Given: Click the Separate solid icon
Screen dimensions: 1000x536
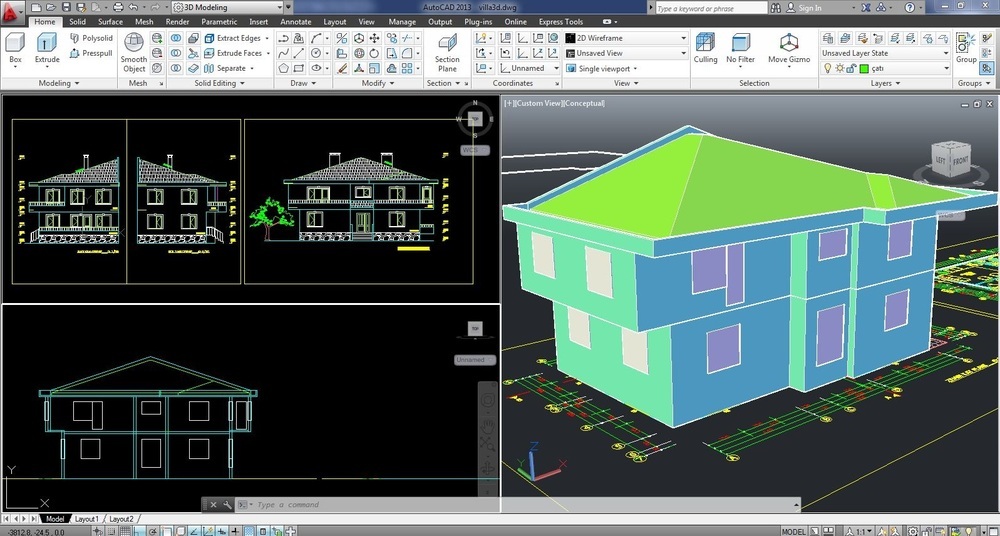Looking at the screenshot, I should click(x=209, y=68).
